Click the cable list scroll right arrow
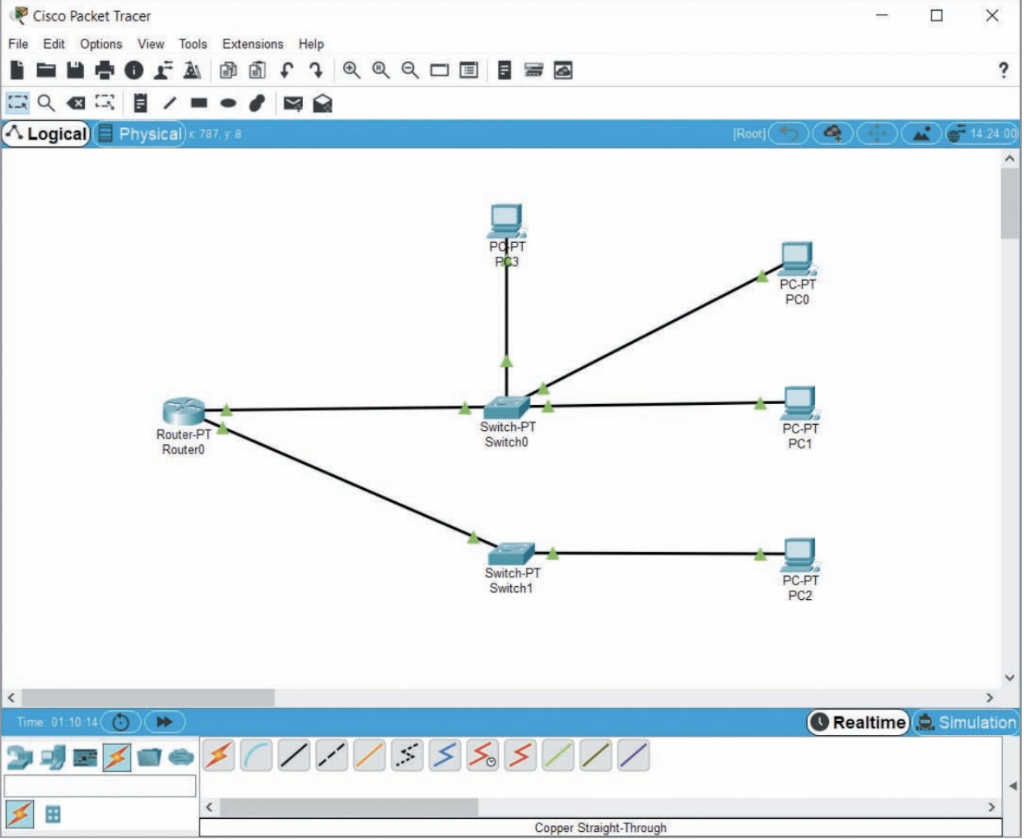Image resolution: width=1024 pixels, height=839 pixels. 991,807
